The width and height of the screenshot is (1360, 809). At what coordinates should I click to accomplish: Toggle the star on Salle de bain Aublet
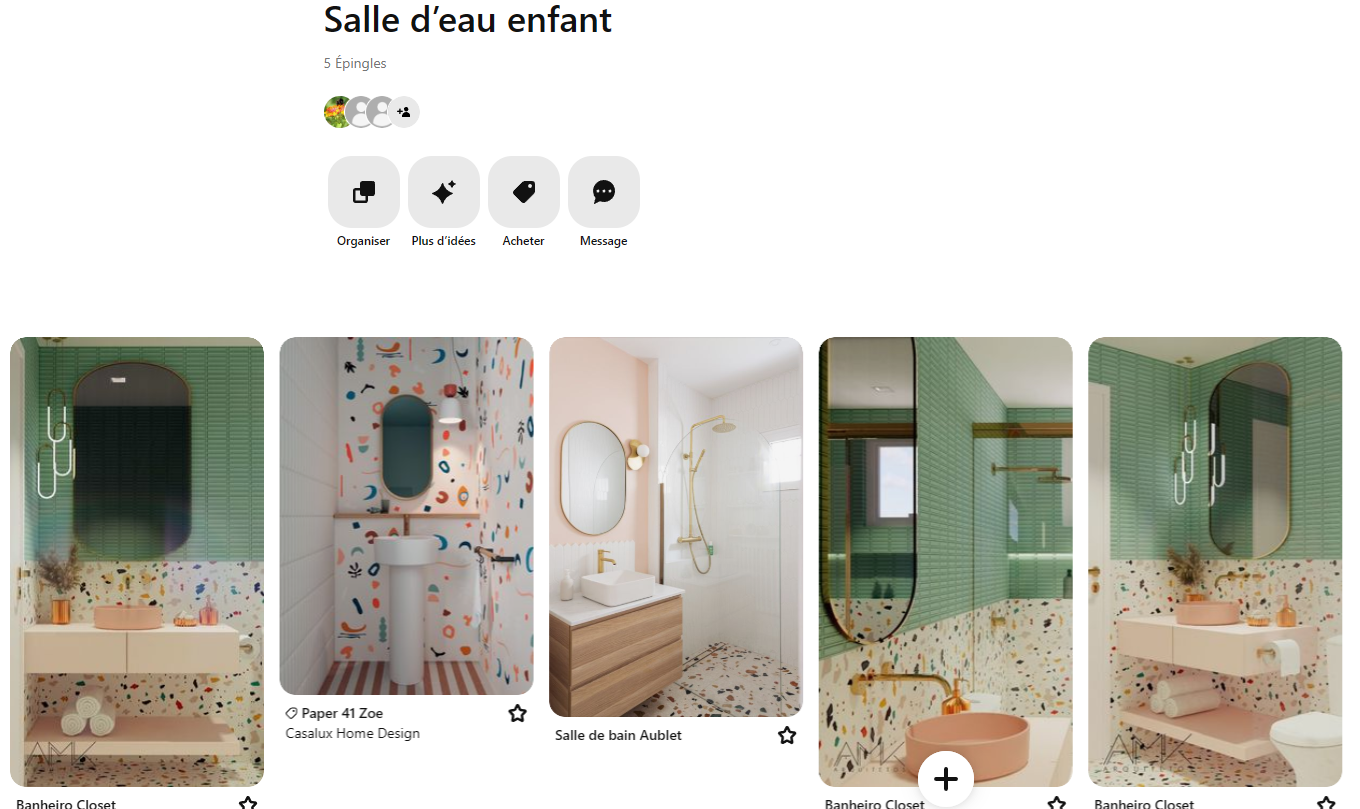pos(787,735)
